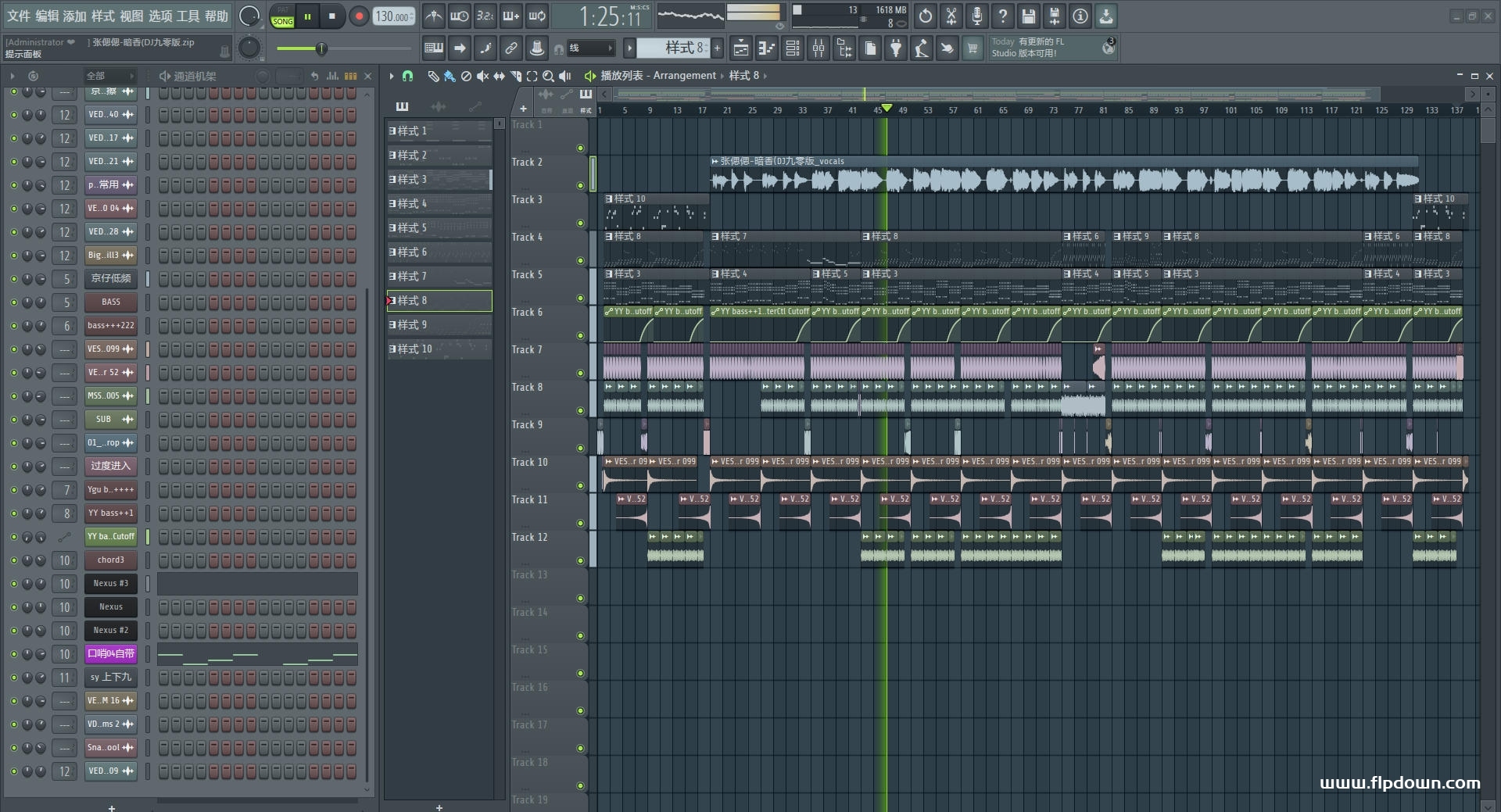Open the 工具 (Tools) menu
1501x812 pixels.
tap(188, 16)
